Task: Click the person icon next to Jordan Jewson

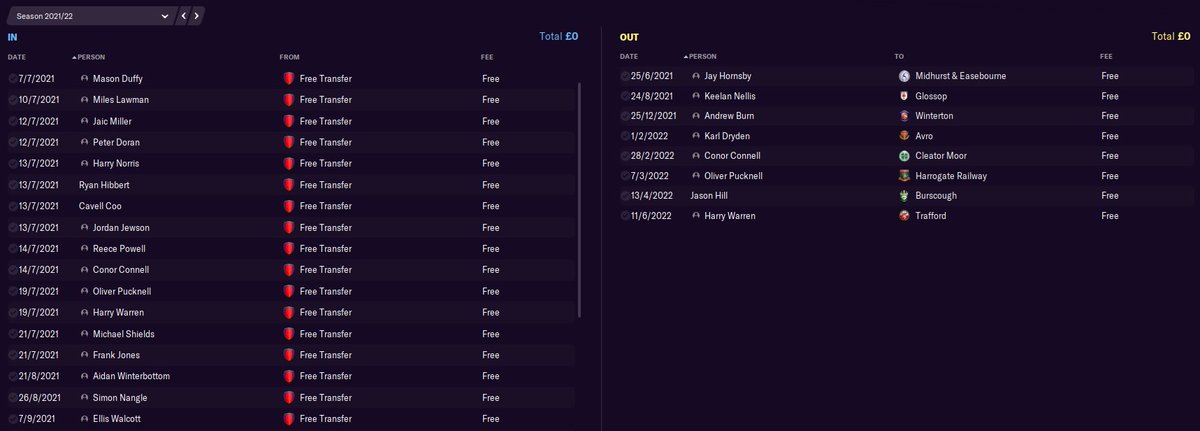Action: coord(85,227)
